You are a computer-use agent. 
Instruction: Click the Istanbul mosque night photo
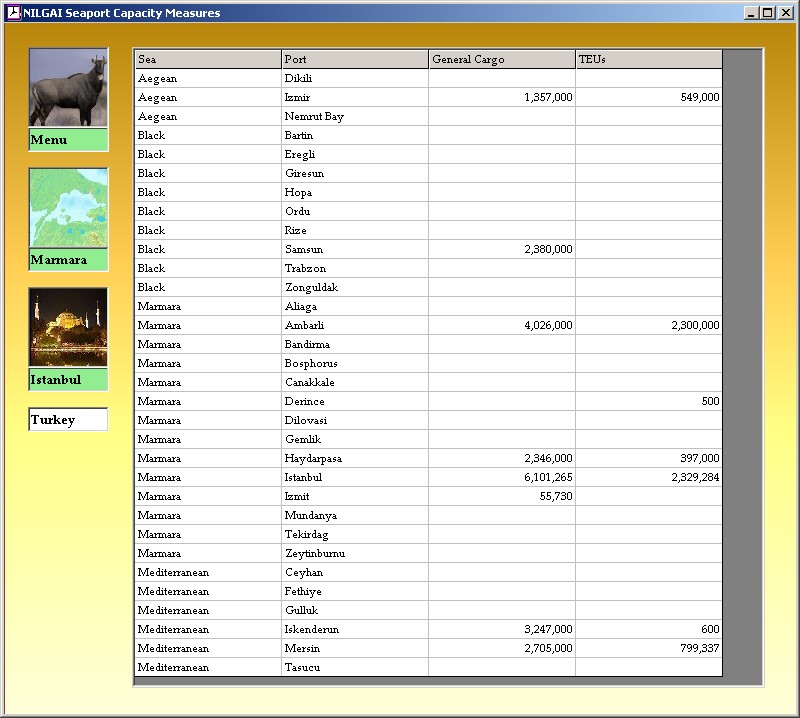pyautogui.click(x=68, y=328)
